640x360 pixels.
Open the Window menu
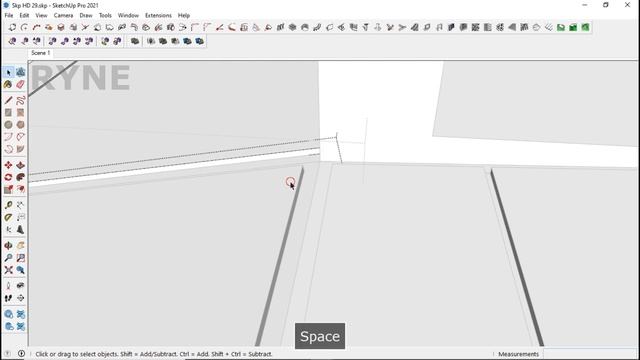128,16
